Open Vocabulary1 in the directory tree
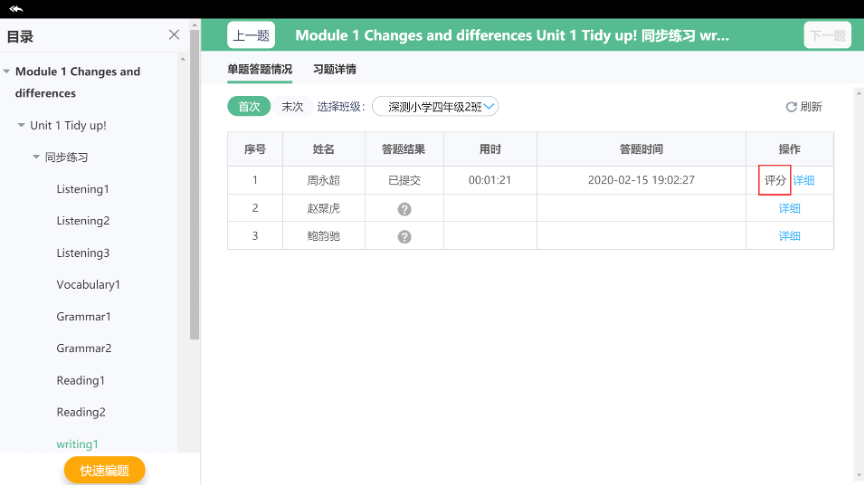The width and height of the screenshot is (864, 485). [88, 284]
